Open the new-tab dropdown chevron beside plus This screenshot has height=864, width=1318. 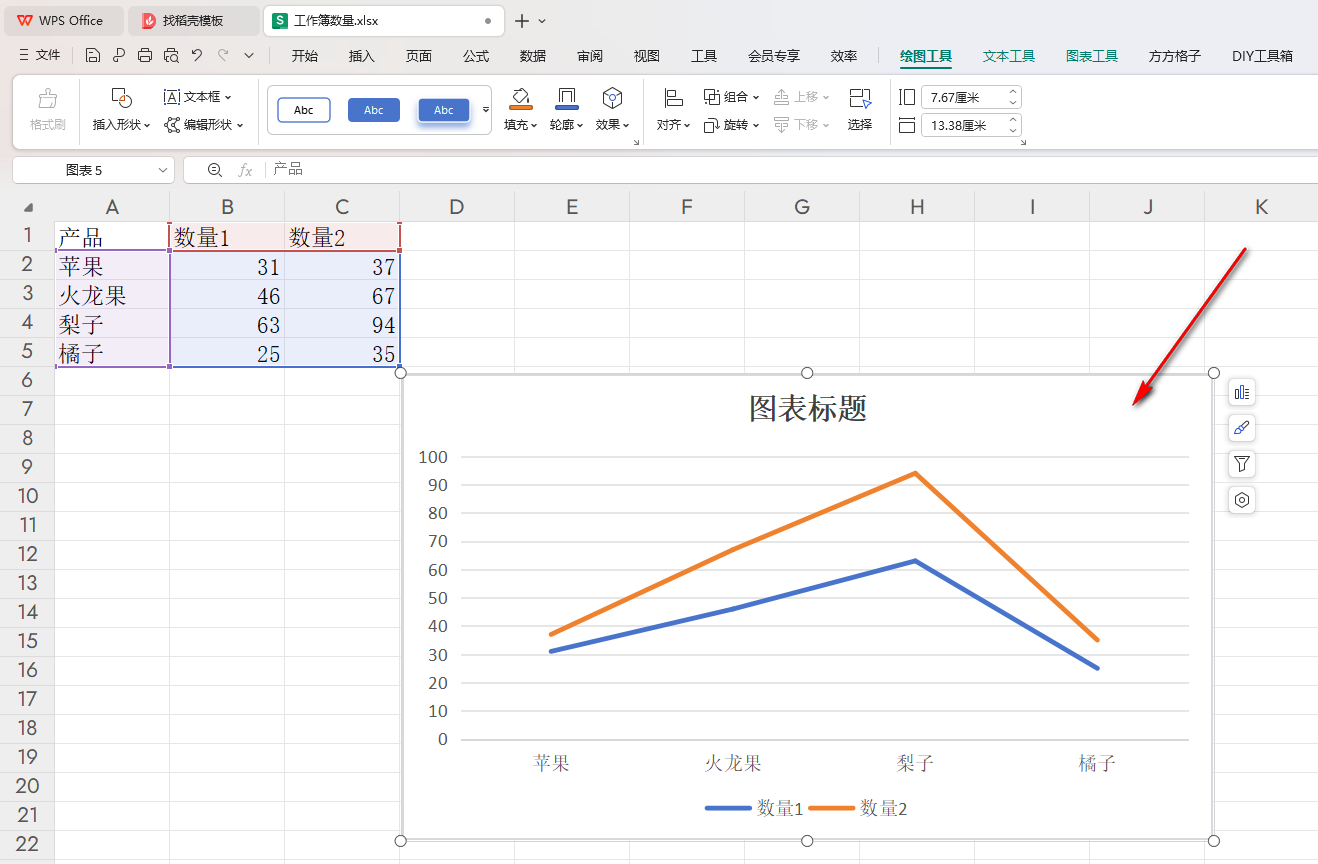click(x=542, y=20)
